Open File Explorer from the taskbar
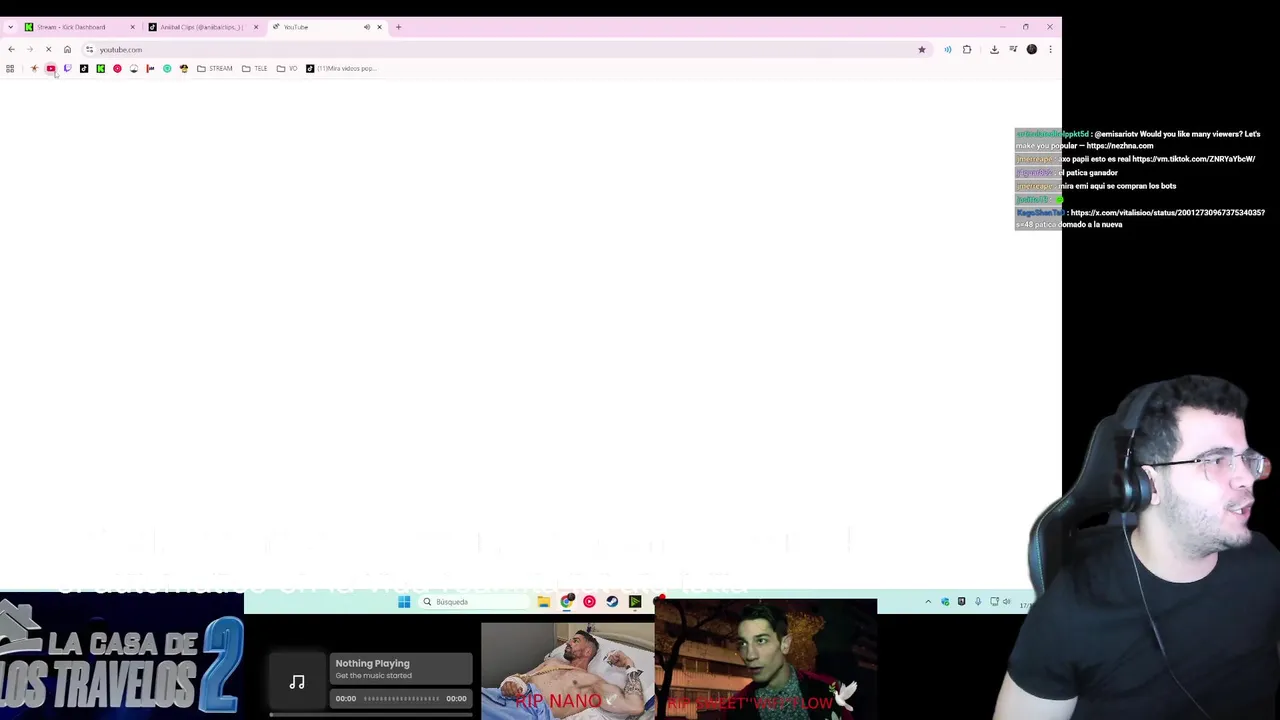The width and height of the screenshot is (1280, 720). point(543,602)
